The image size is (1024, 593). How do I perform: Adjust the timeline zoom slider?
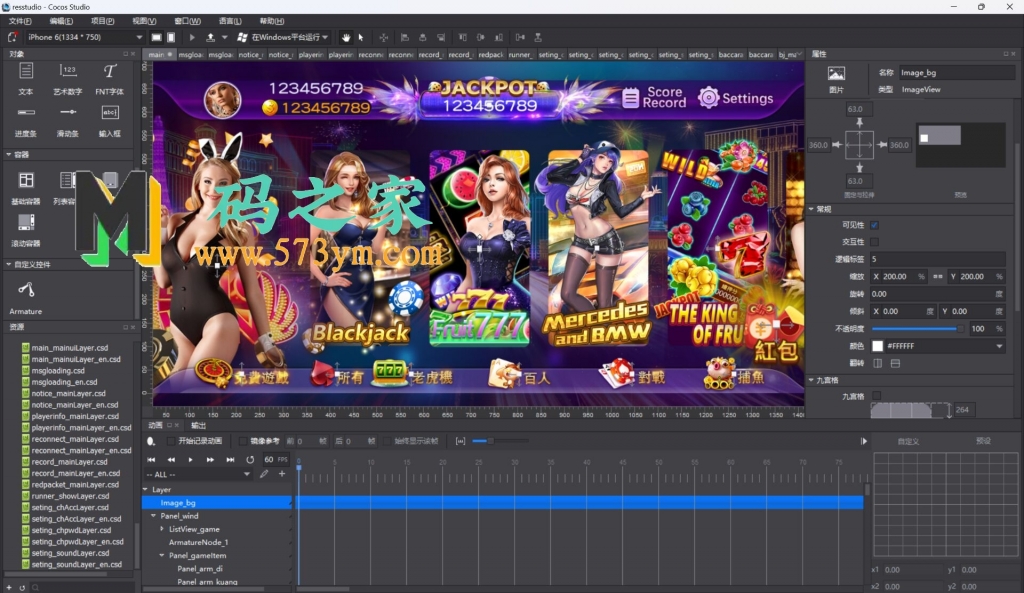(x=500, y=441)
